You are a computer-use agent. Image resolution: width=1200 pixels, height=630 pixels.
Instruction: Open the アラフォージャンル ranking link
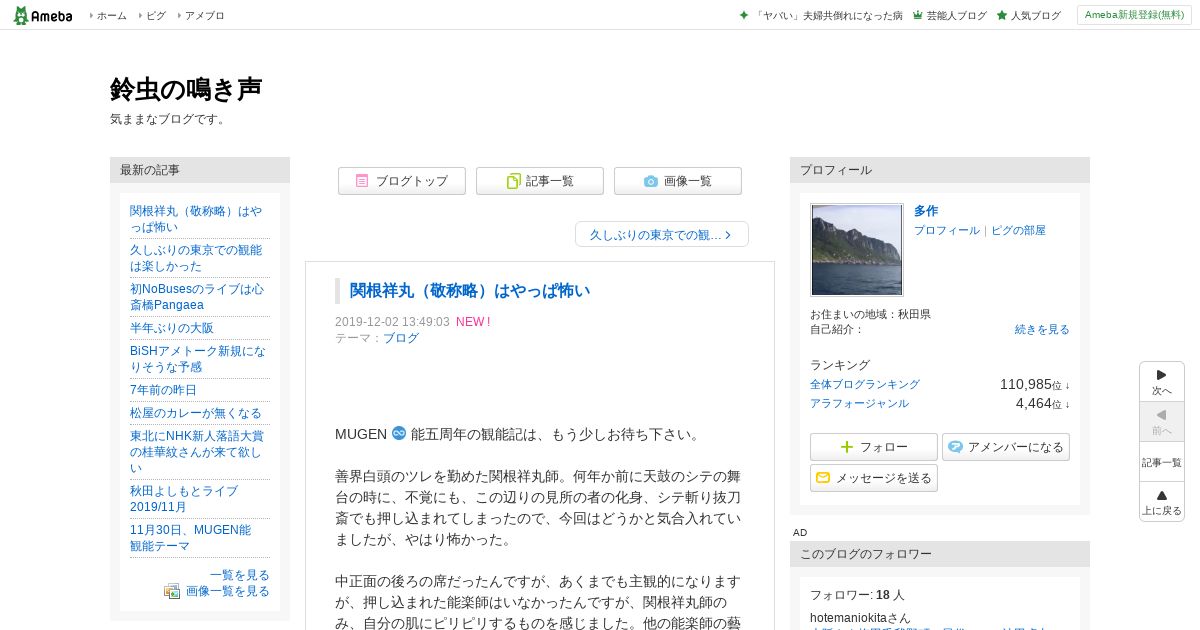click(859, 404)
